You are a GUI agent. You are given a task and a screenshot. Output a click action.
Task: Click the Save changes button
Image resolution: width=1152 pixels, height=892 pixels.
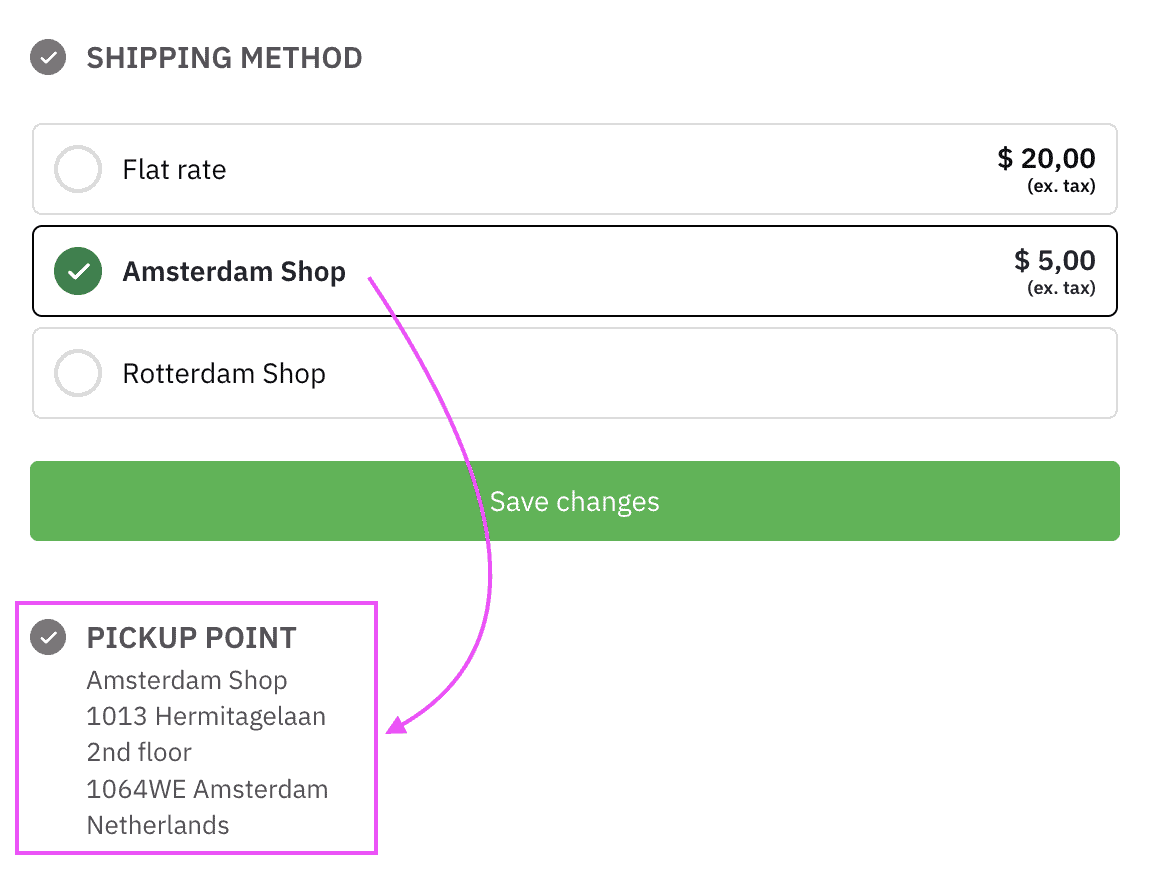pos(574,501)
